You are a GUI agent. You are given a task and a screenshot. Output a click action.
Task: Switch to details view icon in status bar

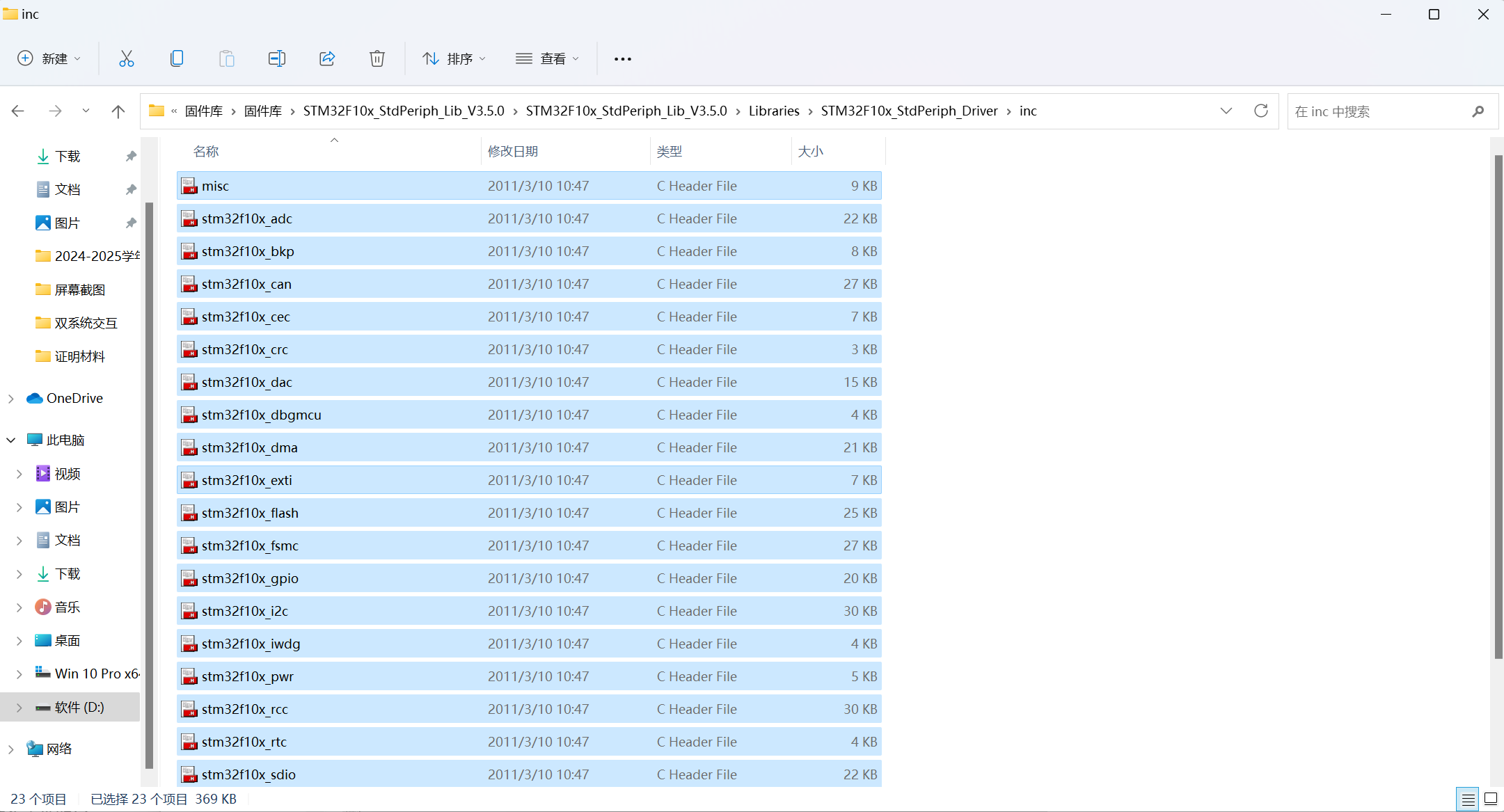tap(1468, 799)
